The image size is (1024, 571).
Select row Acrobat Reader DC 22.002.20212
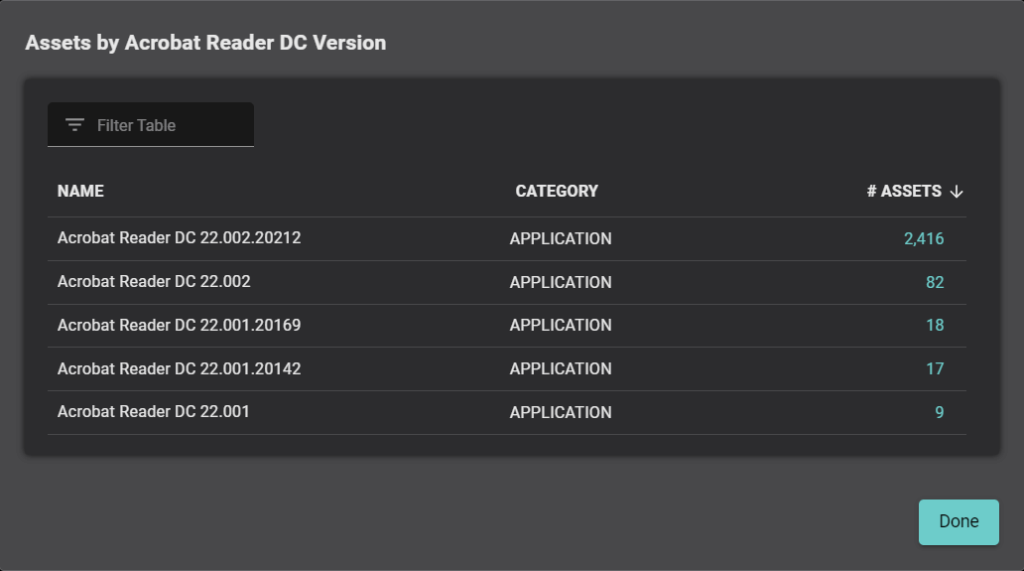point(507,239)
